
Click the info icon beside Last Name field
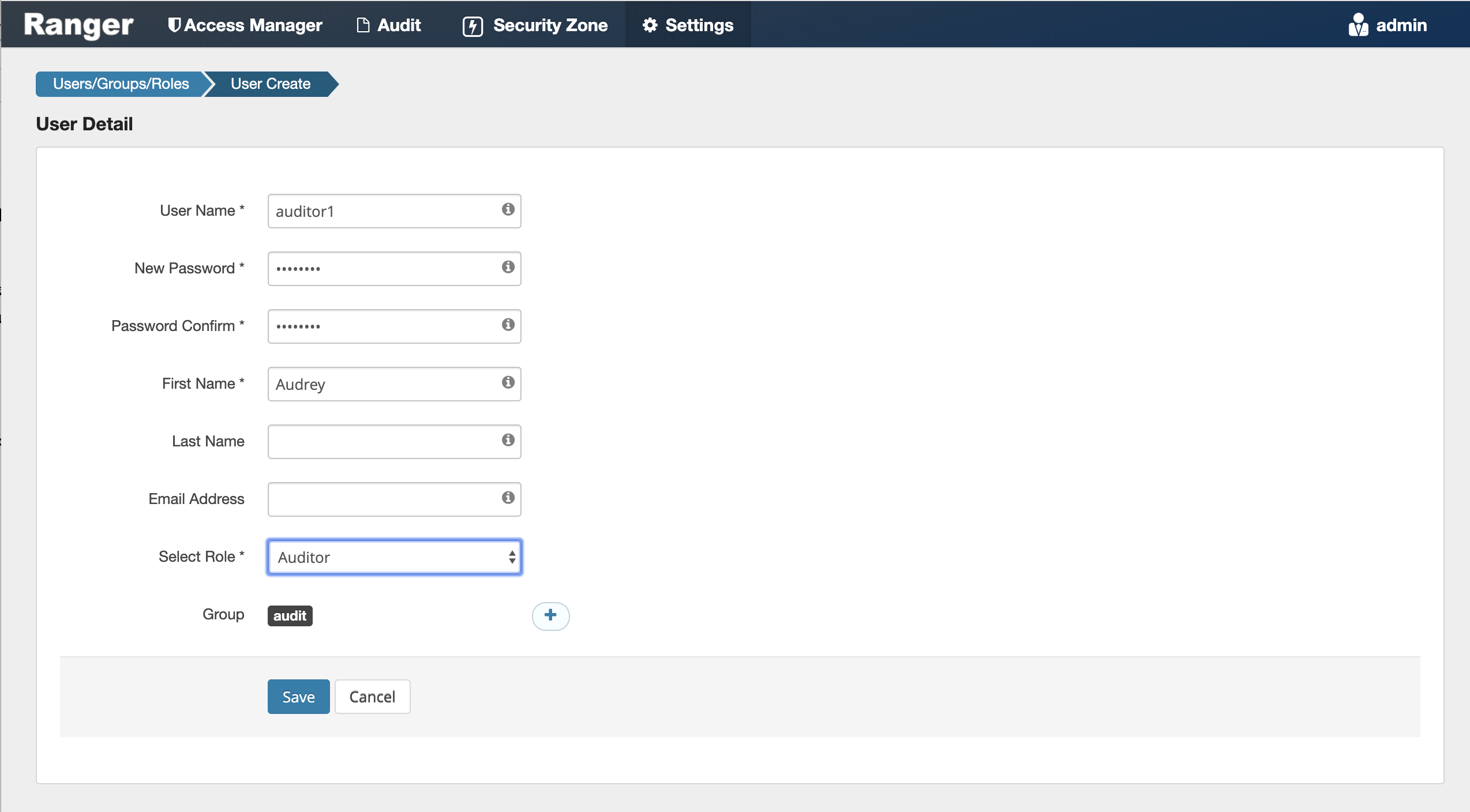coord(508,440)
